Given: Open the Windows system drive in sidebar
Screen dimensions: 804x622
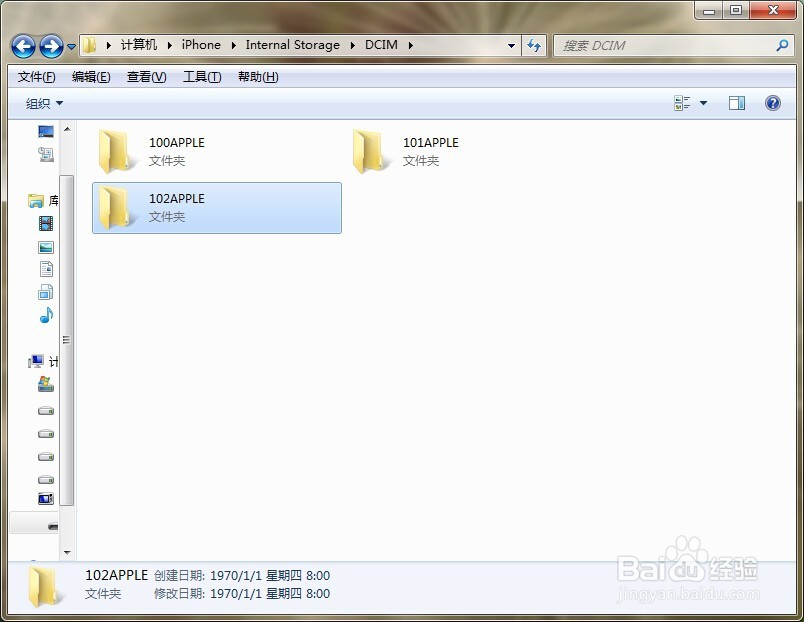Looking at the screenshot, I should (x=46, y=384).
